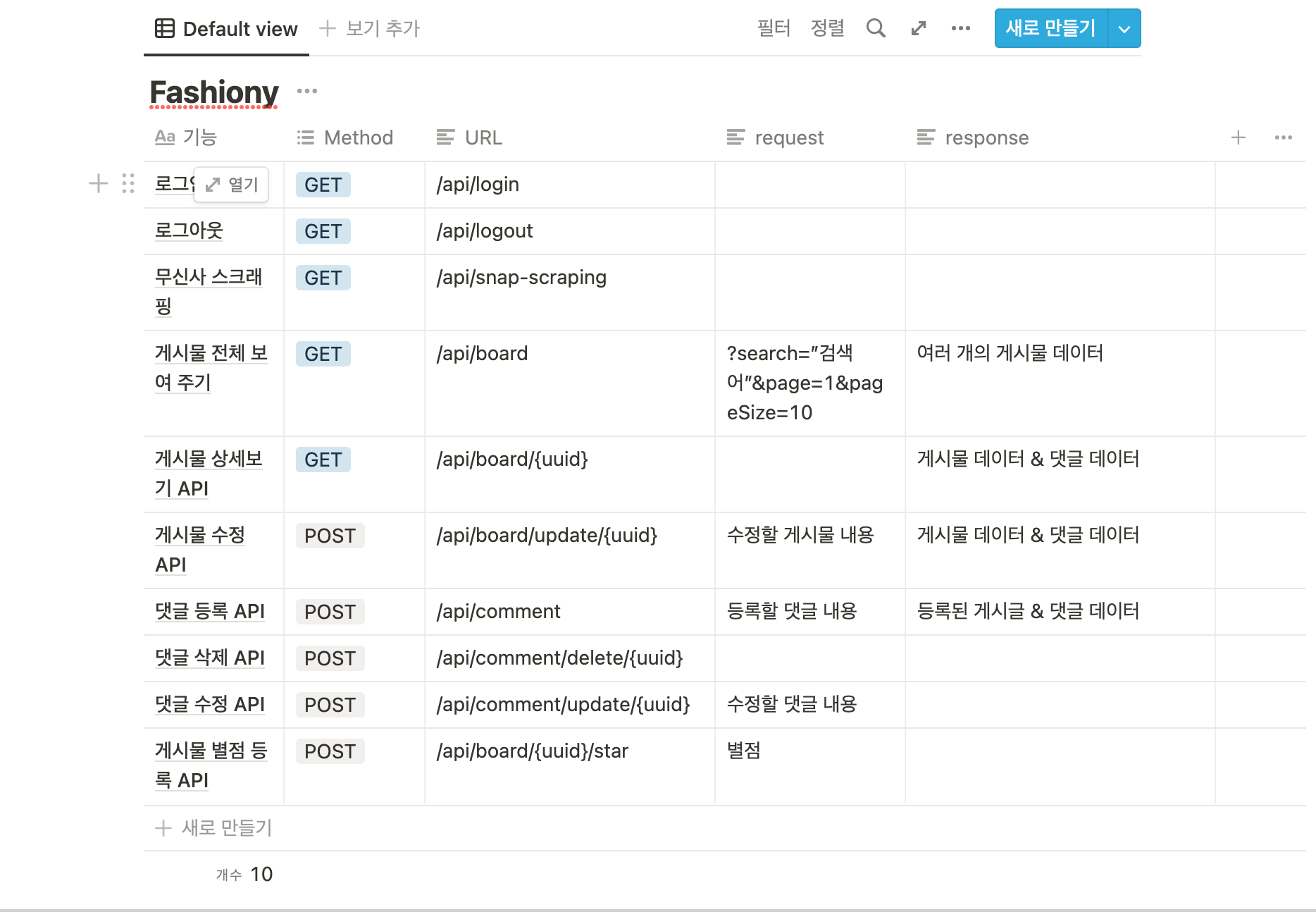Click POST tag in /api/comment row
Screen dimensions: 1316x912
(x=330, y=612)
